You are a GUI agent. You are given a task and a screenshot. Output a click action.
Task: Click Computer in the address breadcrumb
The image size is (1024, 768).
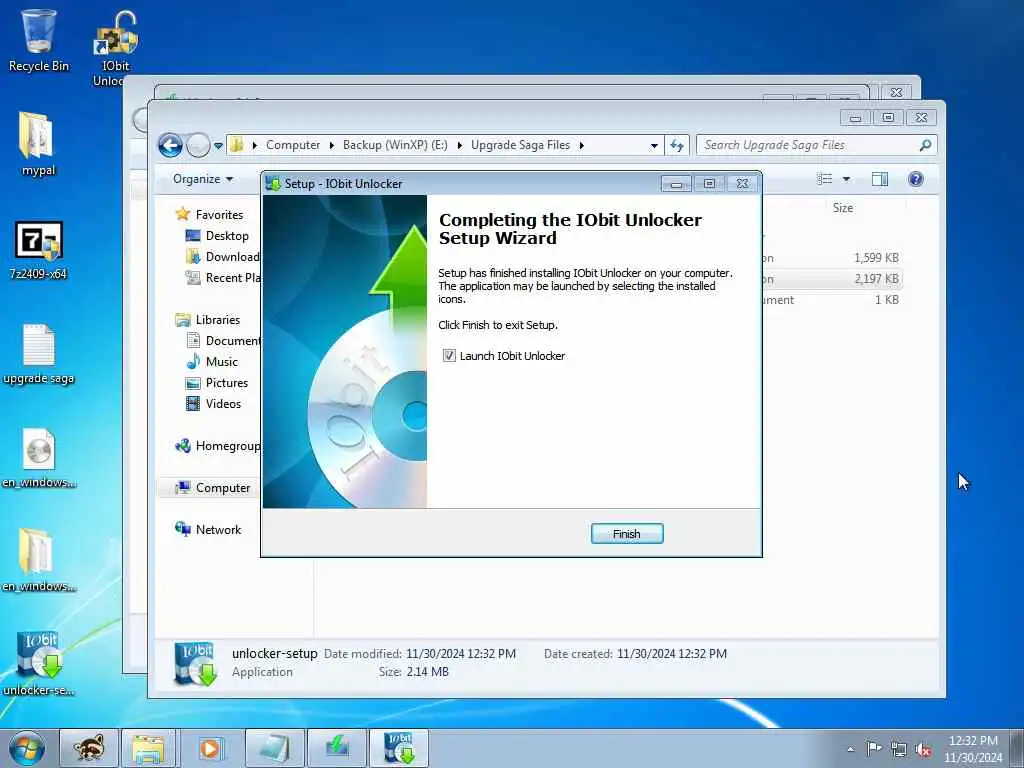tap(293, 145)
